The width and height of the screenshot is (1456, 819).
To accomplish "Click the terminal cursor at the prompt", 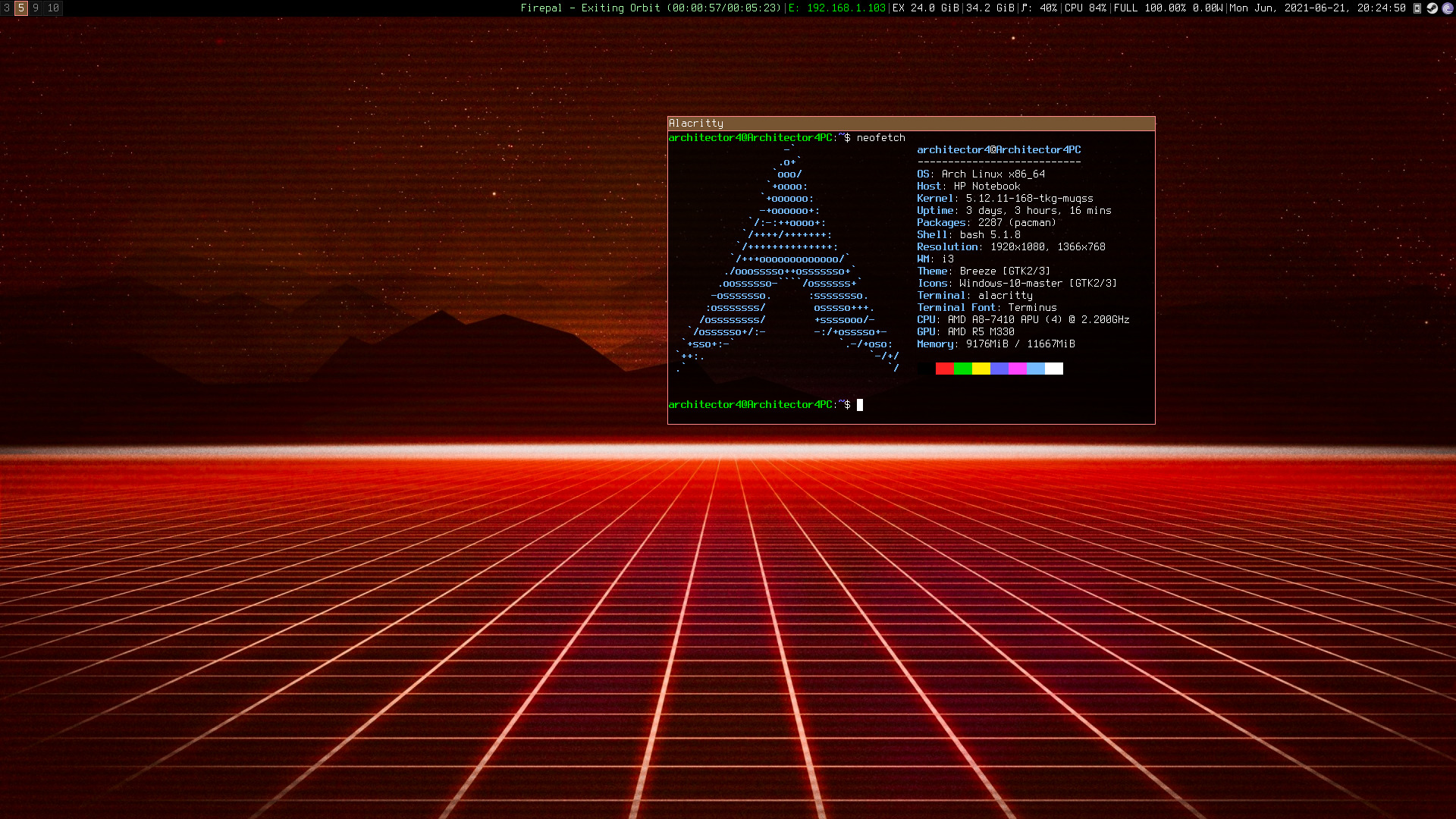I will pyautogui.click(x=860, y=405).
